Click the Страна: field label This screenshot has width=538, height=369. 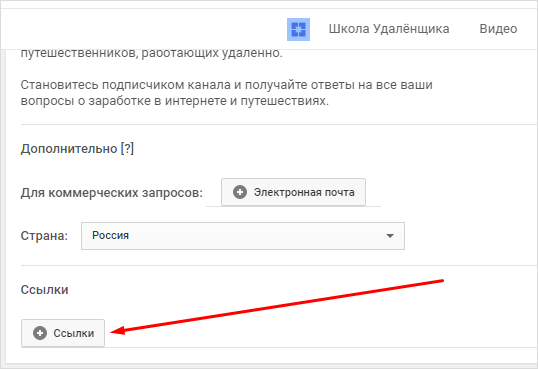(x=44, y=236)
